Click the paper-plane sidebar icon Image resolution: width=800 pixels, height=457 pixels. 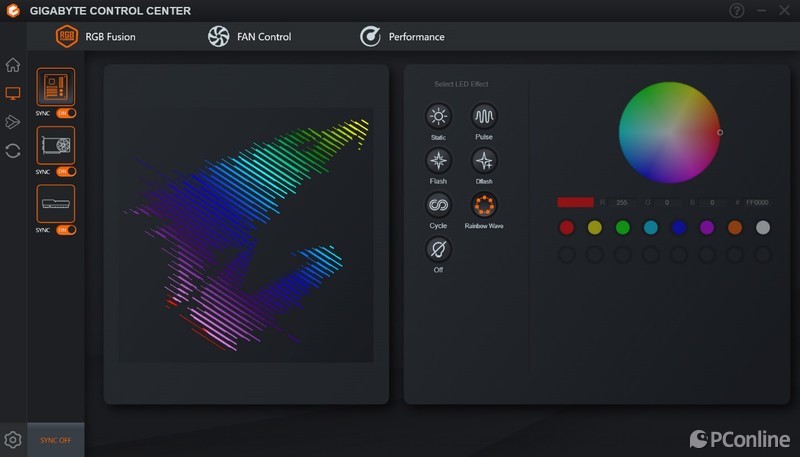click(x=13, y=122)
